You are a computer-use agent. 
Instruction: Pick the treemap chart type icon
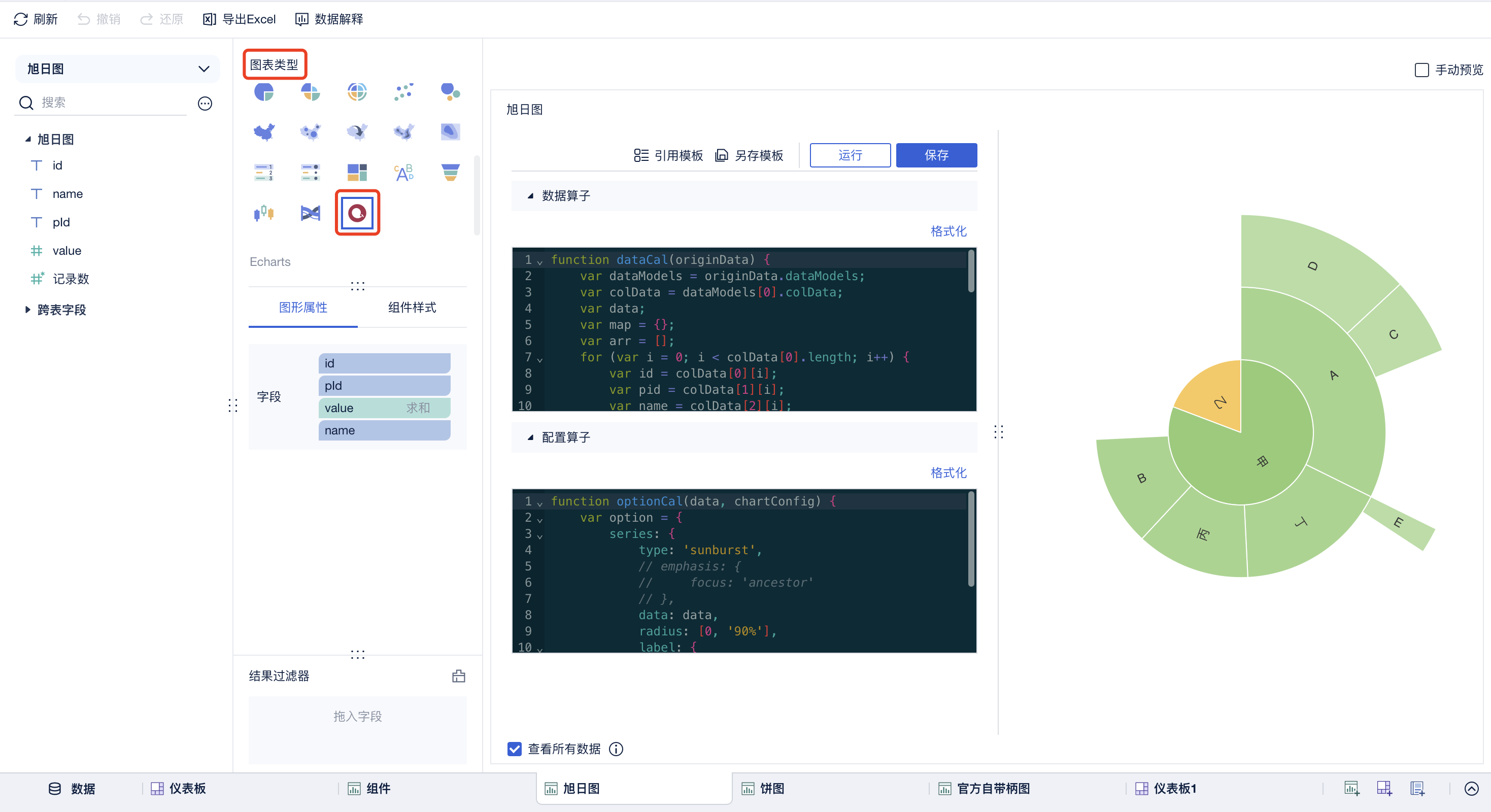click(x=357, y=173)
